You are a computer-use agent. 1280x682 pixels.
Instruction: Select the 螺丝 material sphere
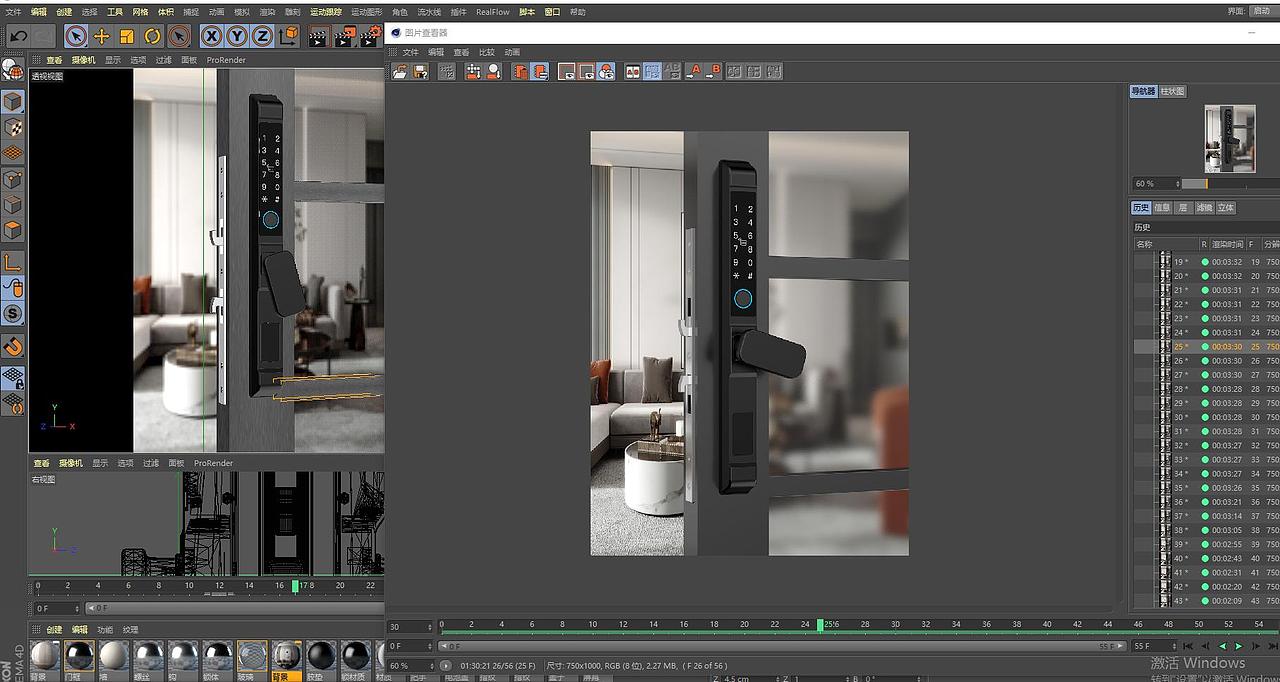[148, 657]
